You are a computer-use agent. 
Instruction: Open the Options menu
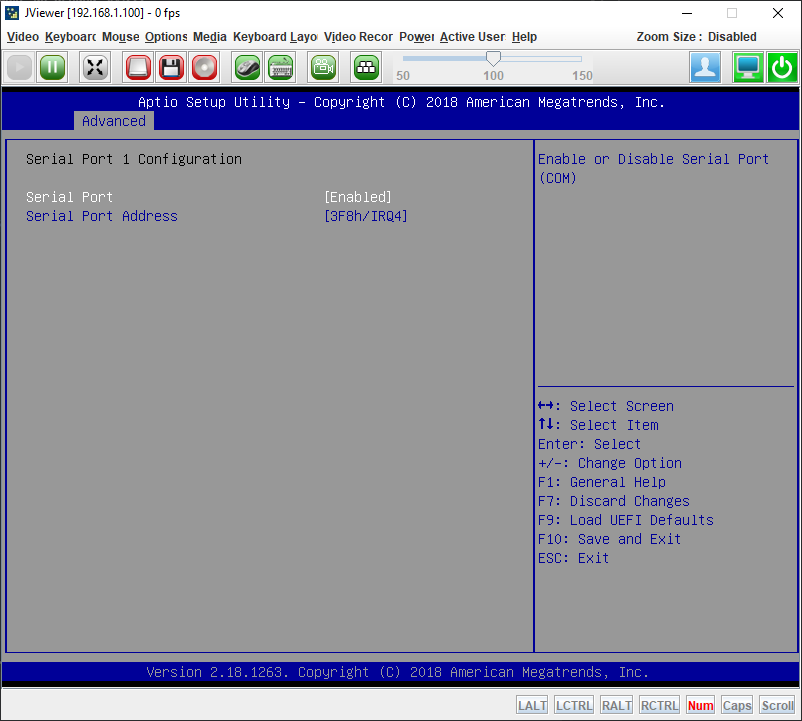click(x=166, y=37)
